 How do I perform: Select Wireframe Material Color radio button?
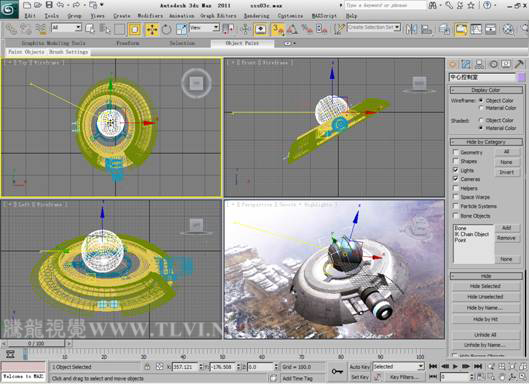pyautogui.click(x=481, y=108)
